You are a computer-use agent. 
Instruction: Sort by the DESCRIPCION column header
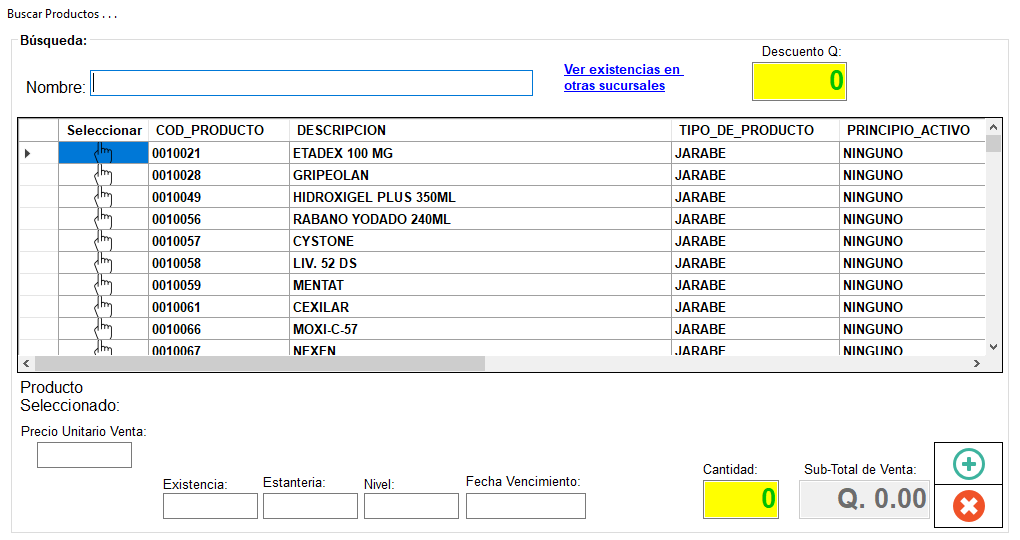coord(341,130)
